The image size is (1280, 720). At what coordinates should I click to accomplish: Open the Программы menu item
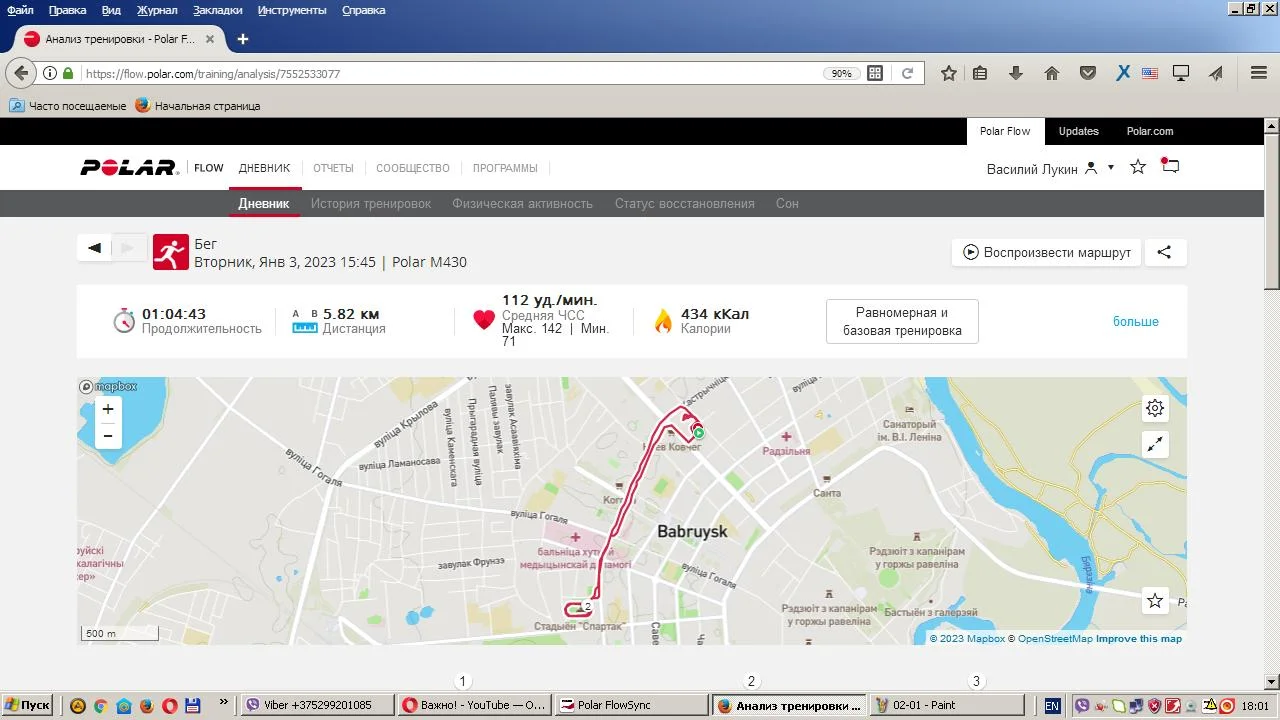point(505,168)
